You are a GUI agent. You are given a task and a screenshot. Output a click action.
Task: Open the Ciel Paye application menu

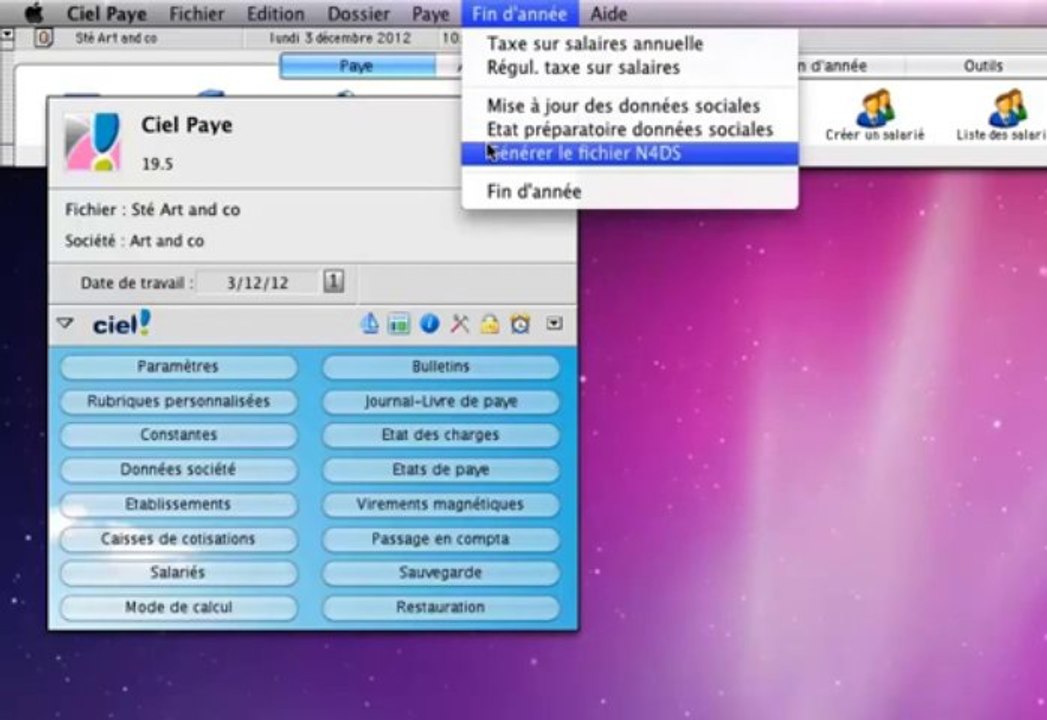coord(106,13)
